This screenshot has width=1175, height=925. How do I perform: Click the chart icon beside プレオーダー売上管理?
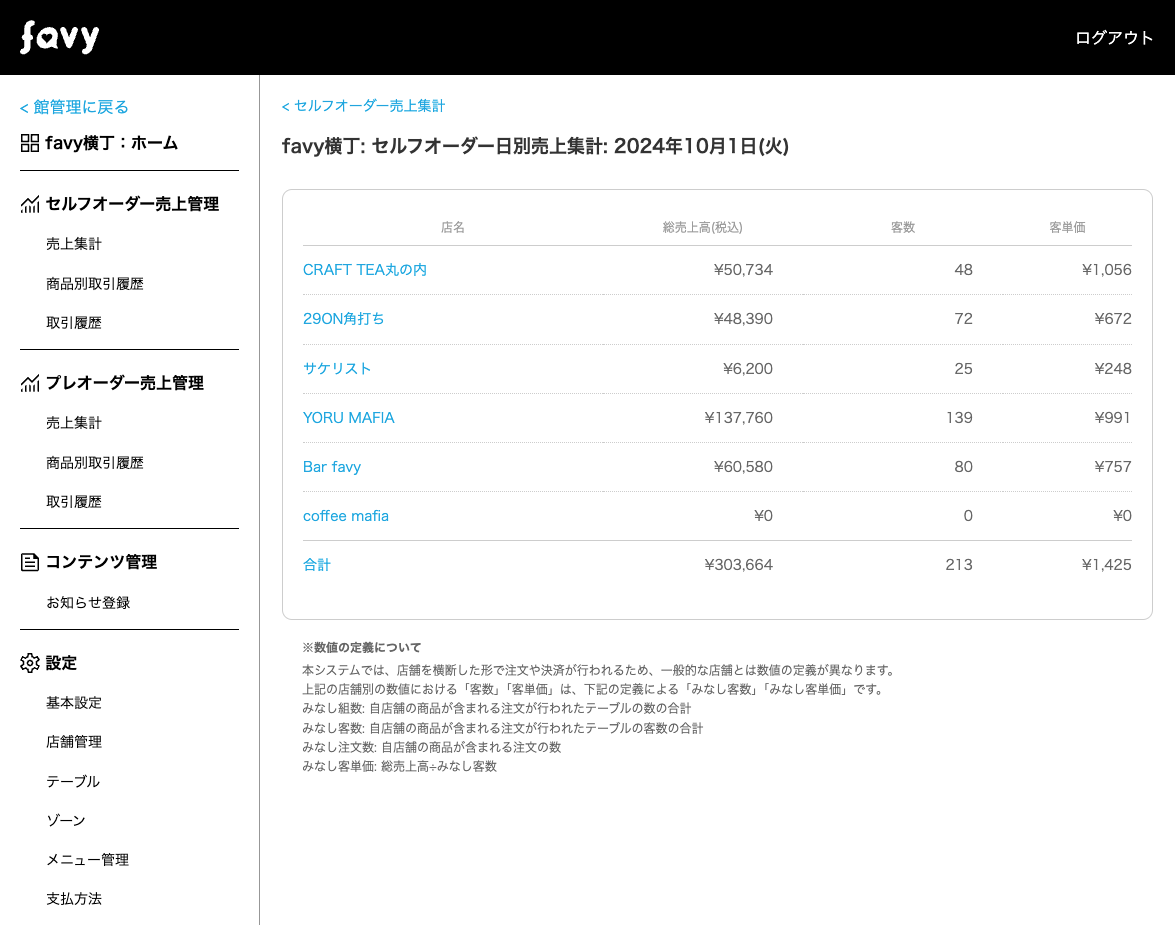30,383
